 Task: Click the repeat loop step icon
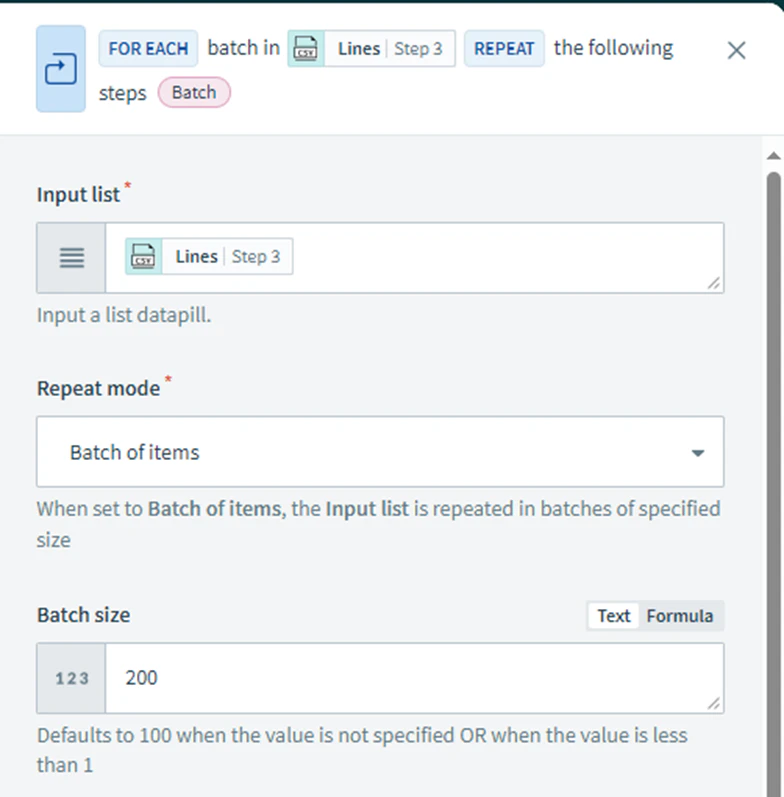click(x=61, y=69)
